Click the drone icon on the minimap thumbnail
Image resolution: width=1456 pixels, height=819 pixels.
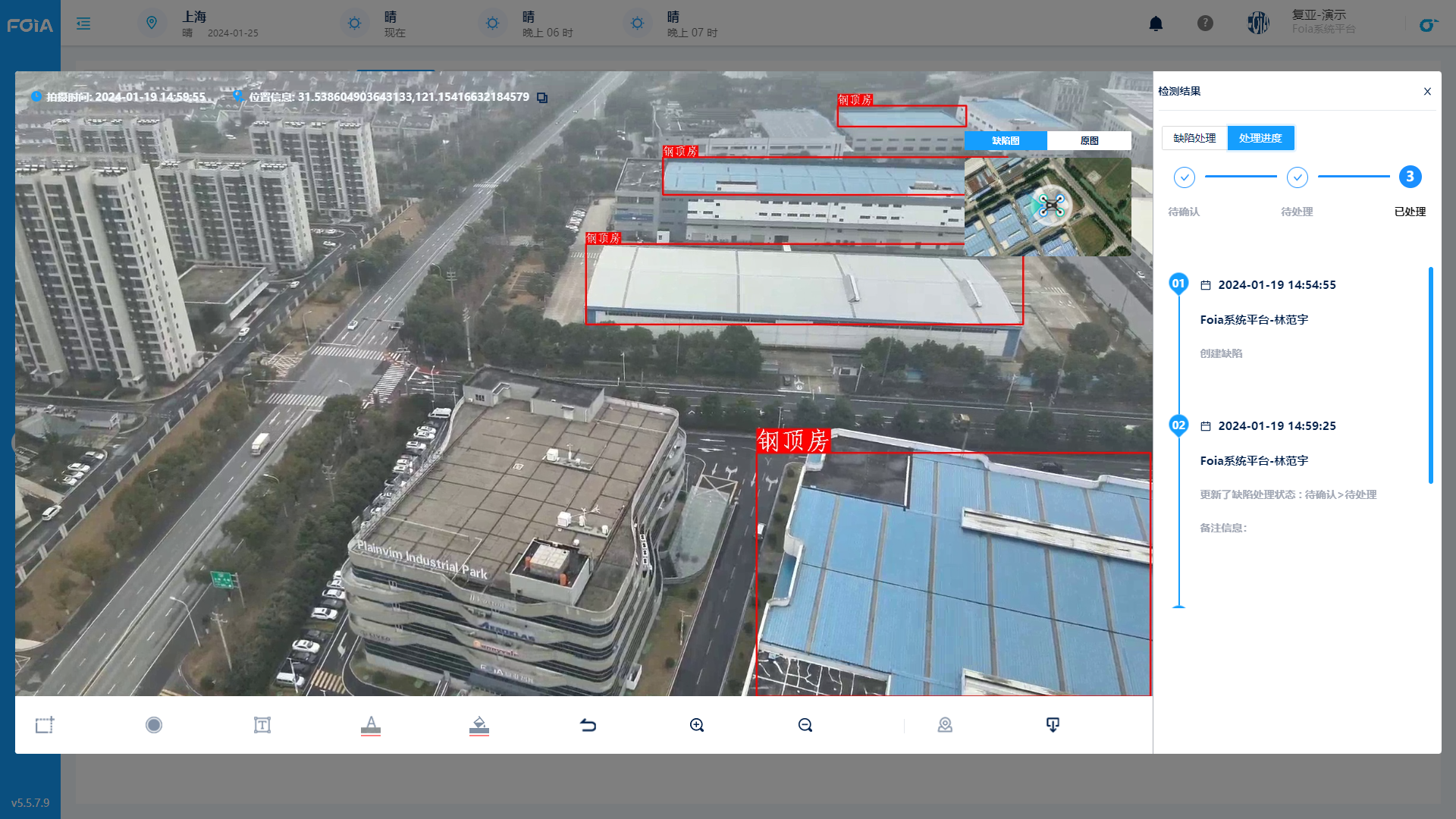pyautogui.click(x=1050, y=206)
